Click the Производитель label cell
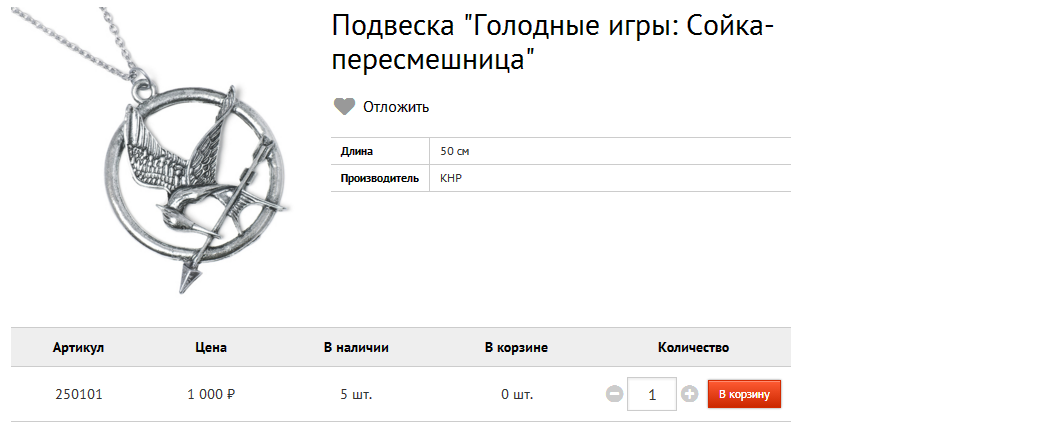The height and width of the screenshot is (441, 1045). [380, 179]
